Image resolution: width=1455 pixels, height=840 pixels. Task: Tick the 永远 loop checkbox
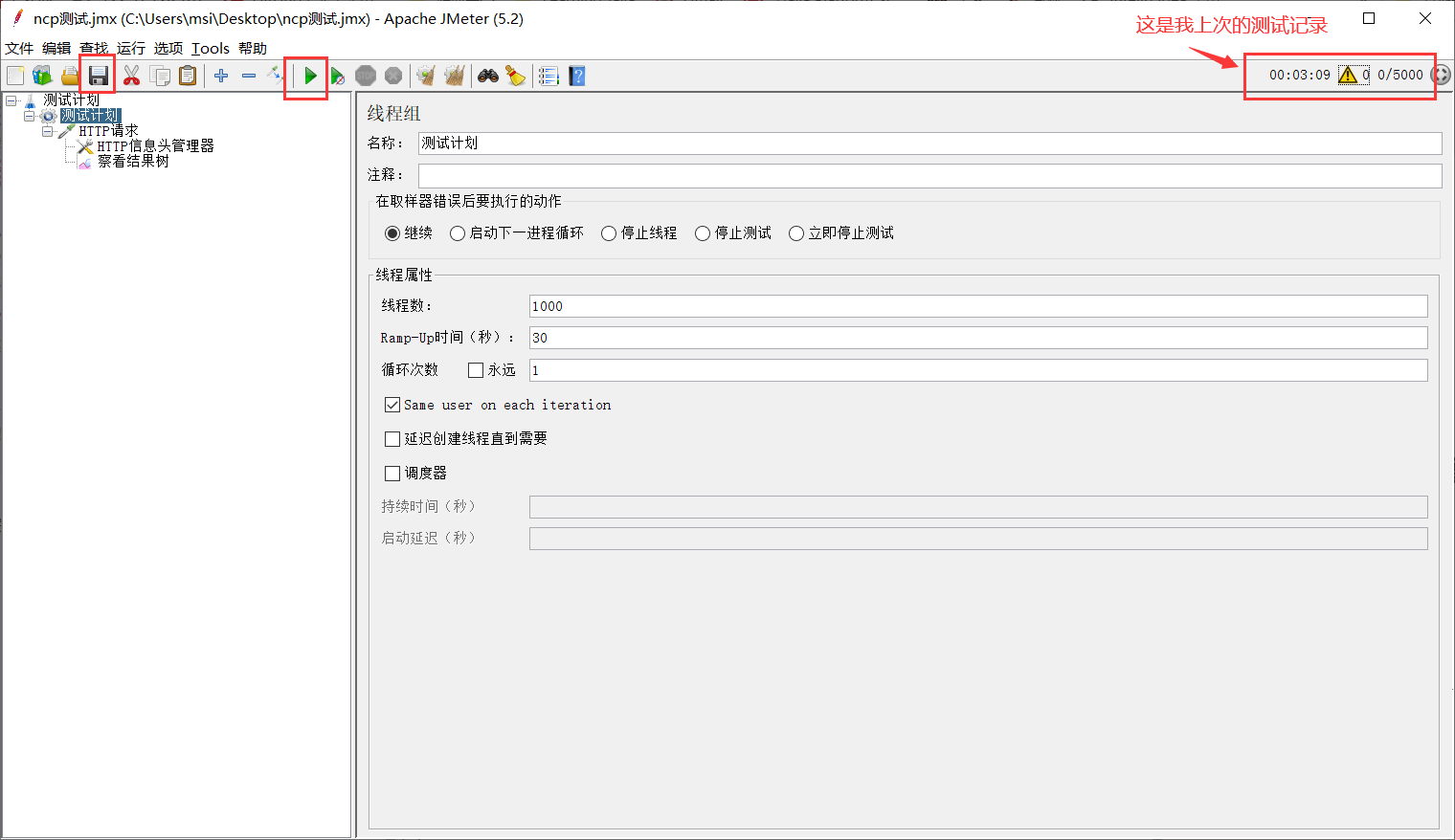click(x=476, y=370)
